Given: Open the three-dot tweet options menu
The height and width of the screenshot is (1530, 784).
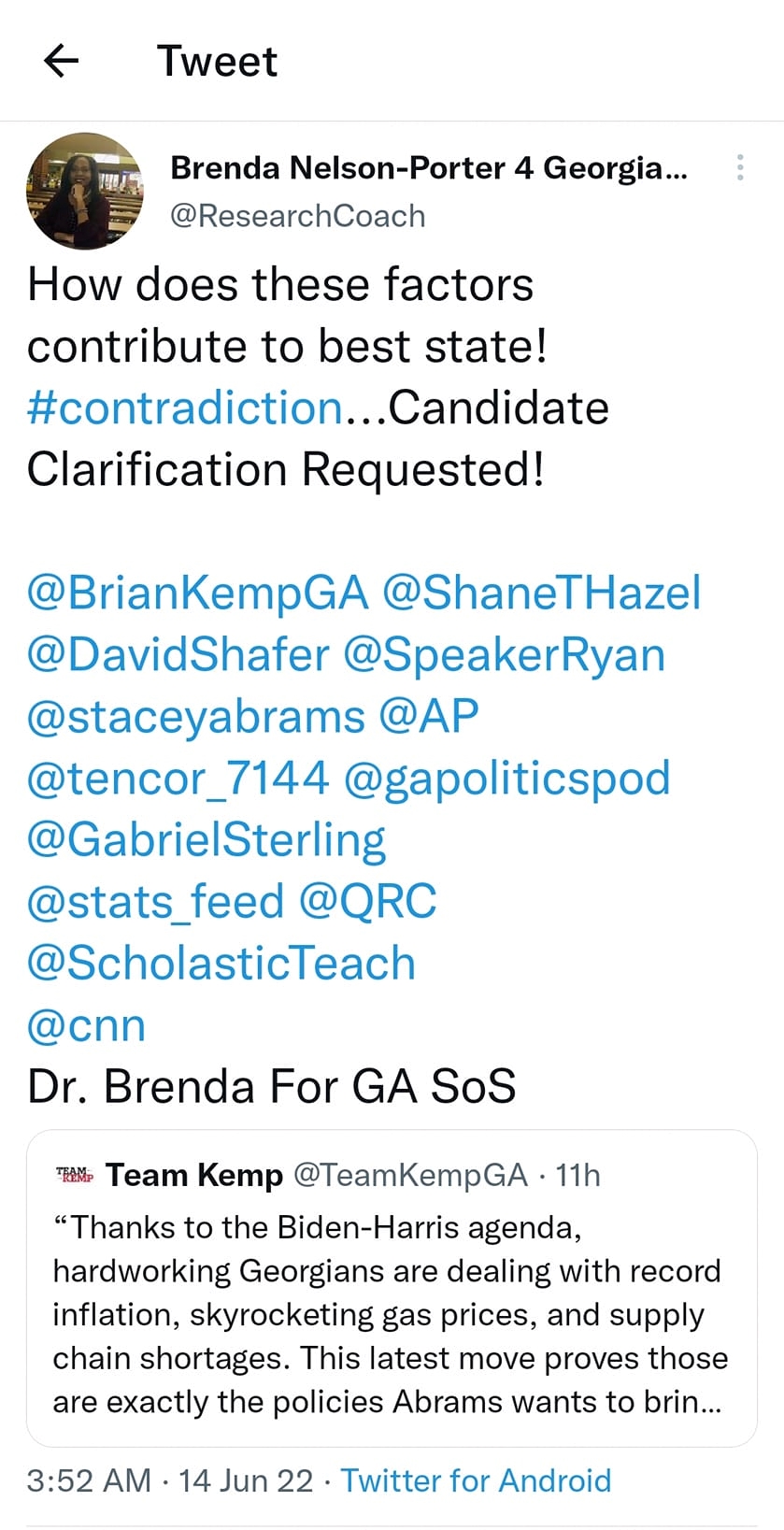Looking at the screenshot, I should point(740,167).
